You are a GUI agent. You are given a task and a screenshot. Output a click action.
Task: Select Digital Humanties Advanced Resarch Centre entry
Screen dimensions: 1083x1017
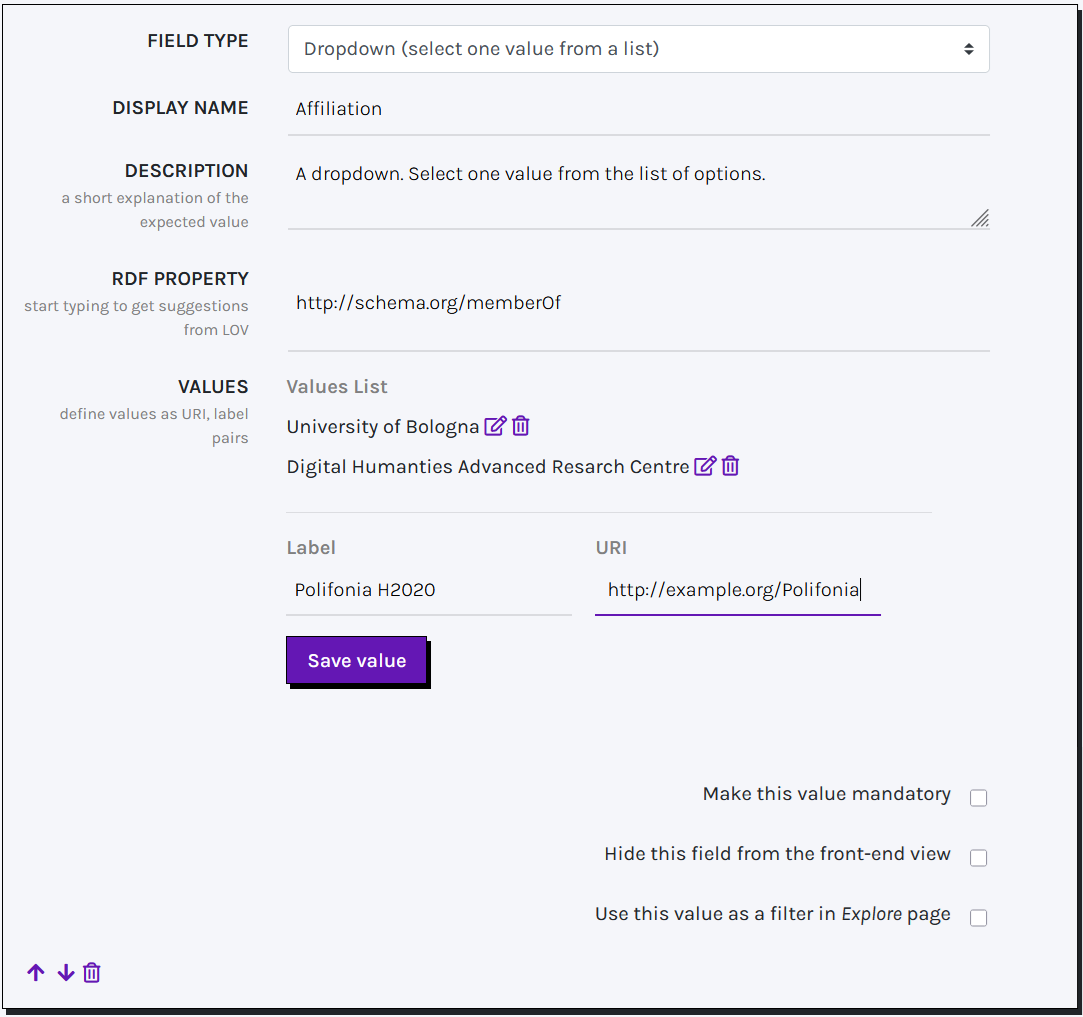point(487,467)
